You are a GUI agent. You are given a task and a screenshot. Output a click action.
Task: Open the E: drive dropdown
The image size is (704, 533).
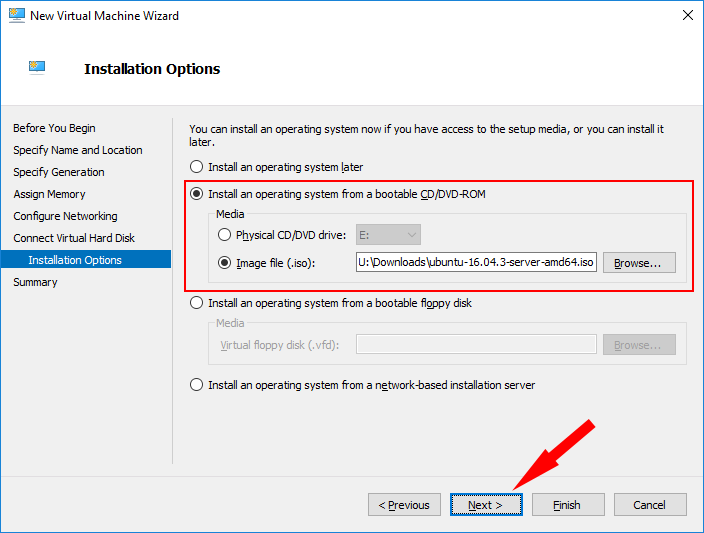(x=388, y=235)
